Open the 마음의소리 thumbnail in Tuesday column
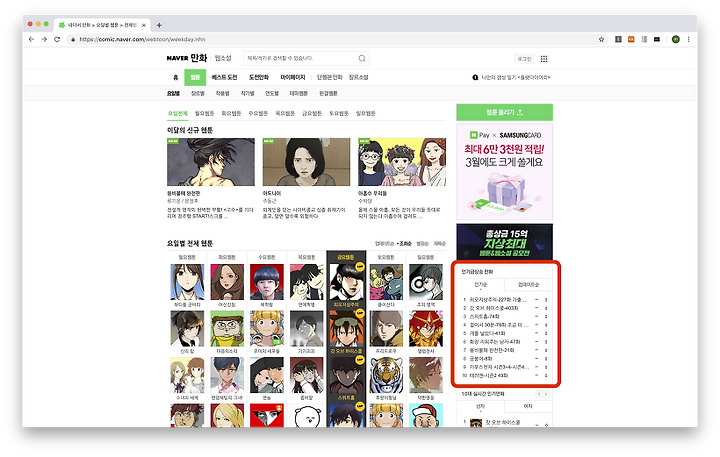This screenshot has width=720, height=457. click(x=227, y=328)
